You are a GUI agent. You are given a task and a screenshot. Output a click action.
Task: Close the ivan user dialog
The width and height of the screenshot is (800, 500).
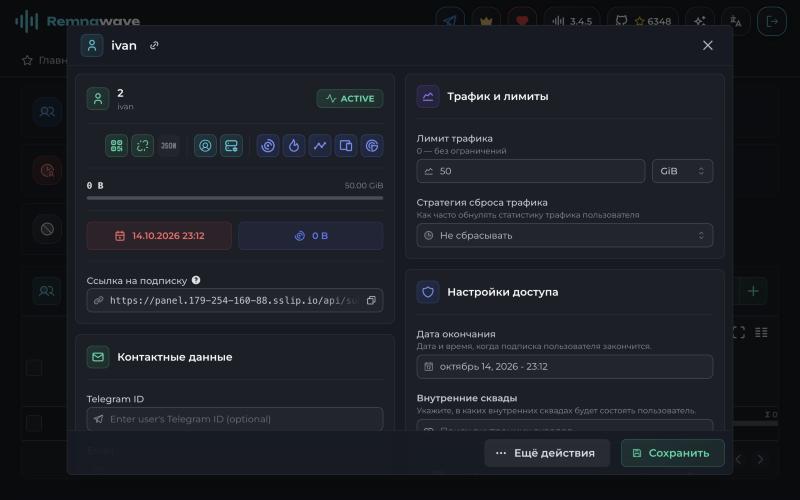[x=707, y=45]
